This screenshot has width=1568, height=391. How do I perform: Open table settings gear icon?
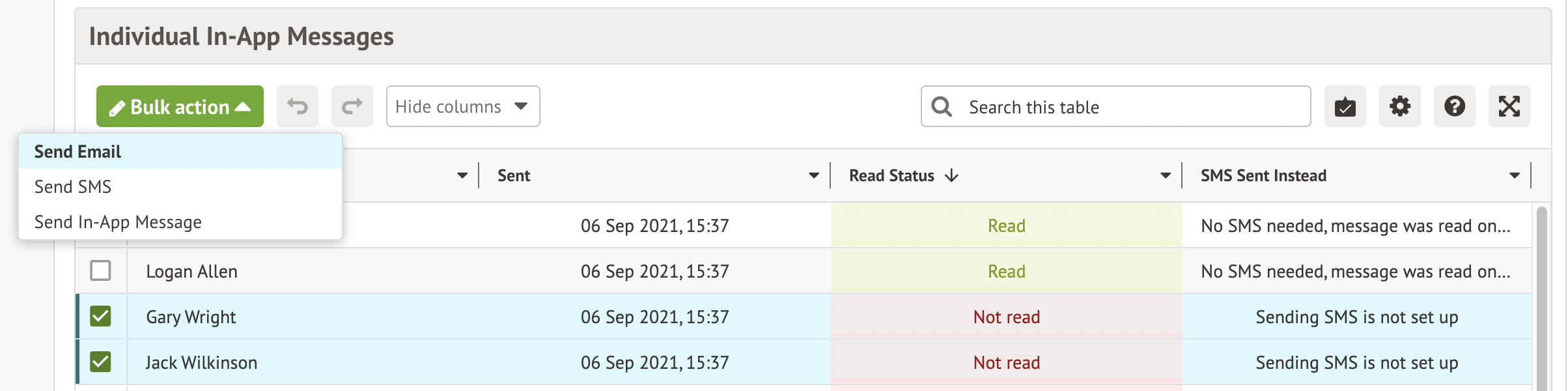[x=1399, y=106]
